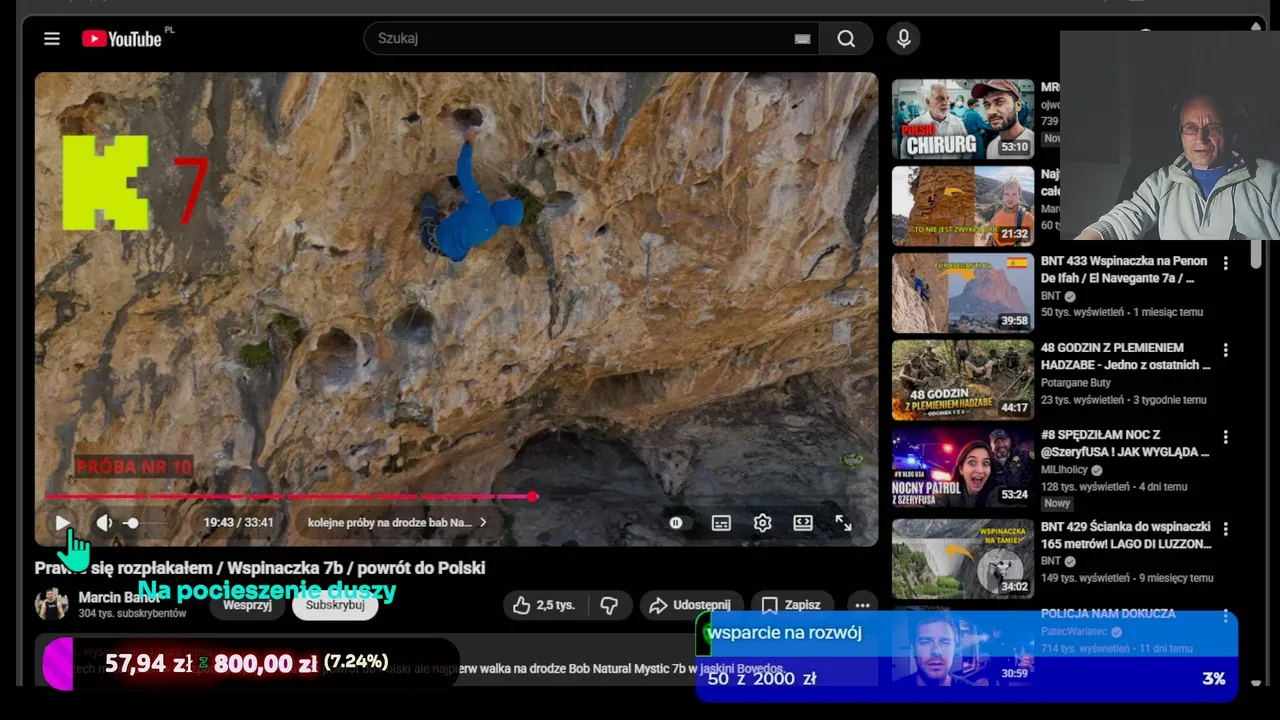Click Zapisz save button
The height and width of the screenshot is (720, 1280).
[791, 605]
